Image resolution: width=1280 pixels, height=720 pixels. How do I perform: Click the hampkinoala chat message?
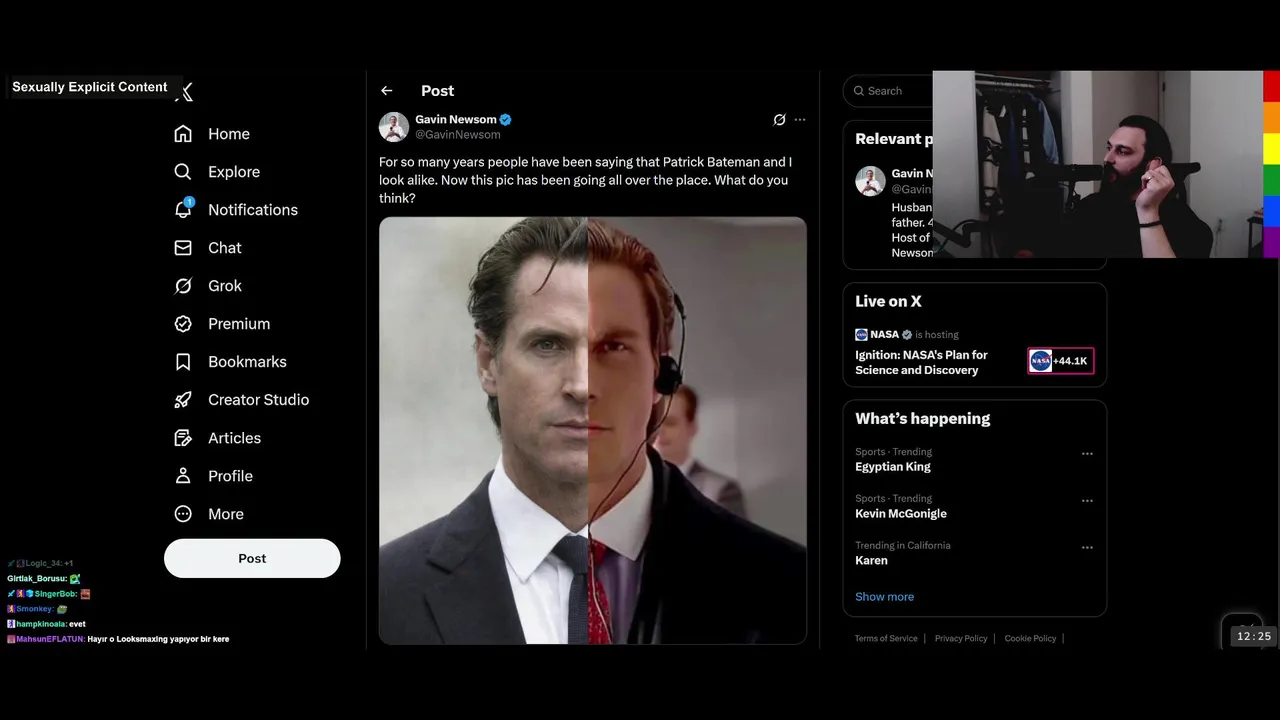pos(46,624)
